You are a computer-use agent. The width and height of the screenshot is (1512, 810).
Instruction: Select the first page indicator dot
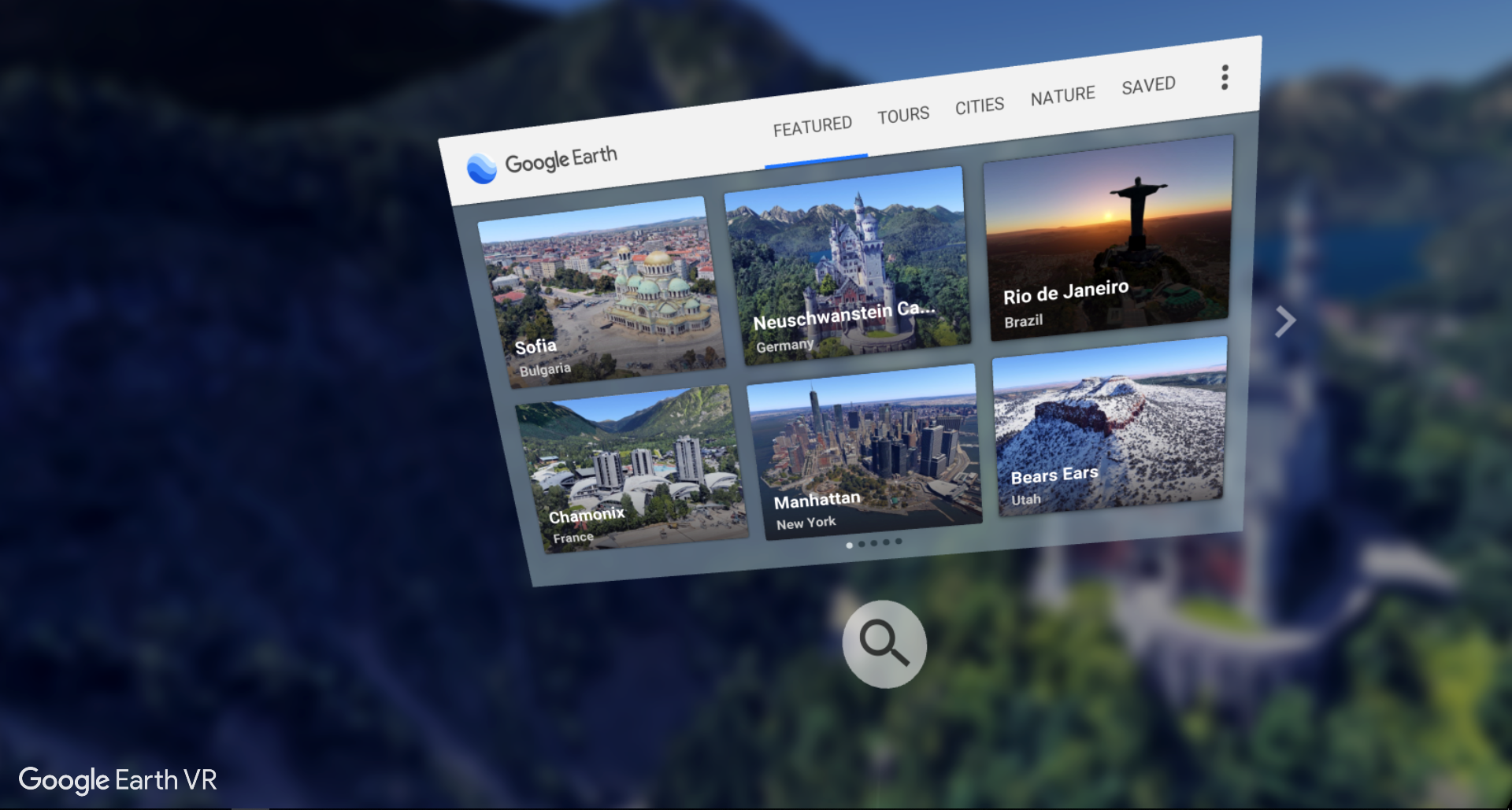tap(850, 544)
